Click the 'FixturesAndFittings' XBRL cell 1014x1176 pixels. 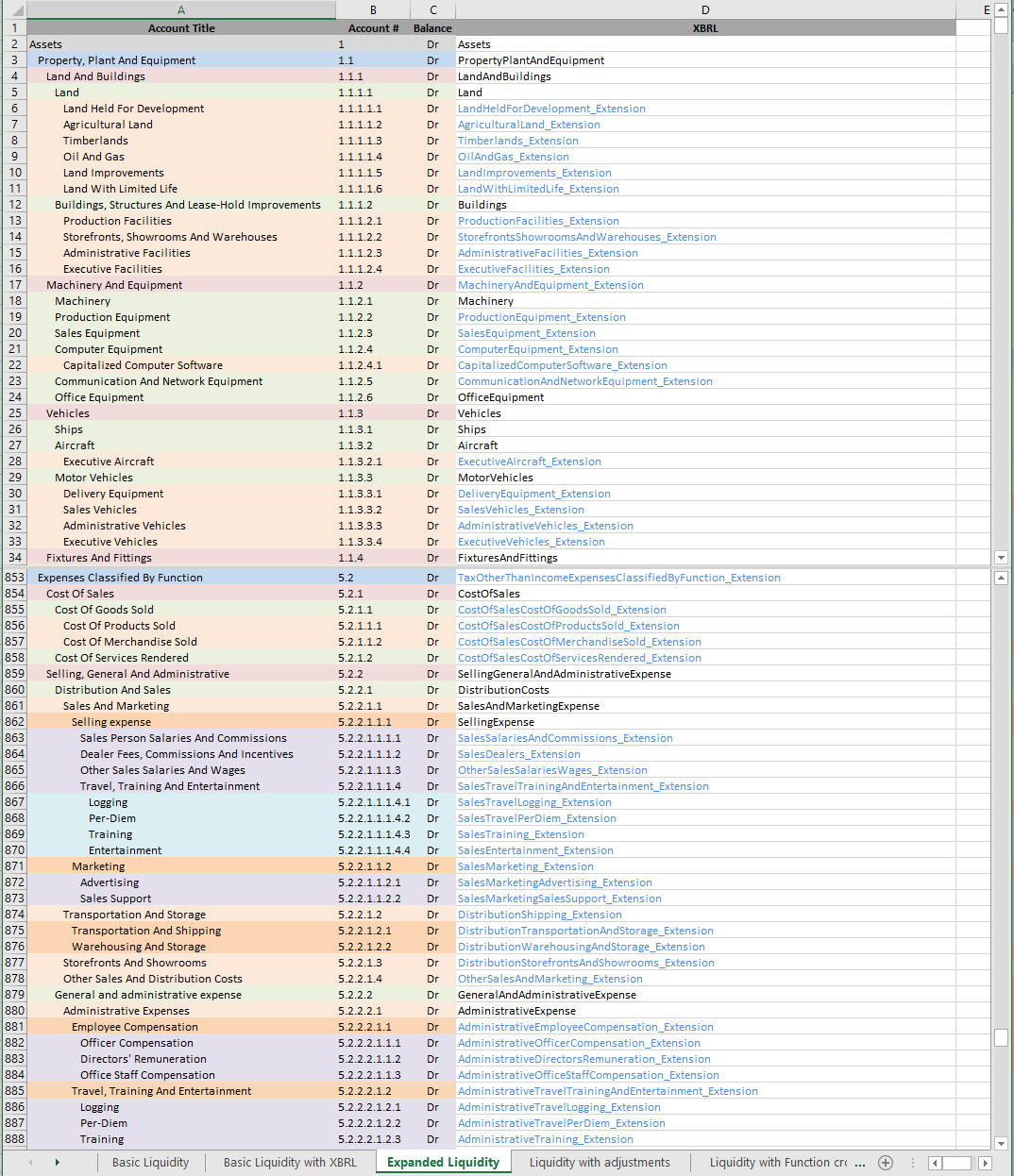tap(705, 558)
